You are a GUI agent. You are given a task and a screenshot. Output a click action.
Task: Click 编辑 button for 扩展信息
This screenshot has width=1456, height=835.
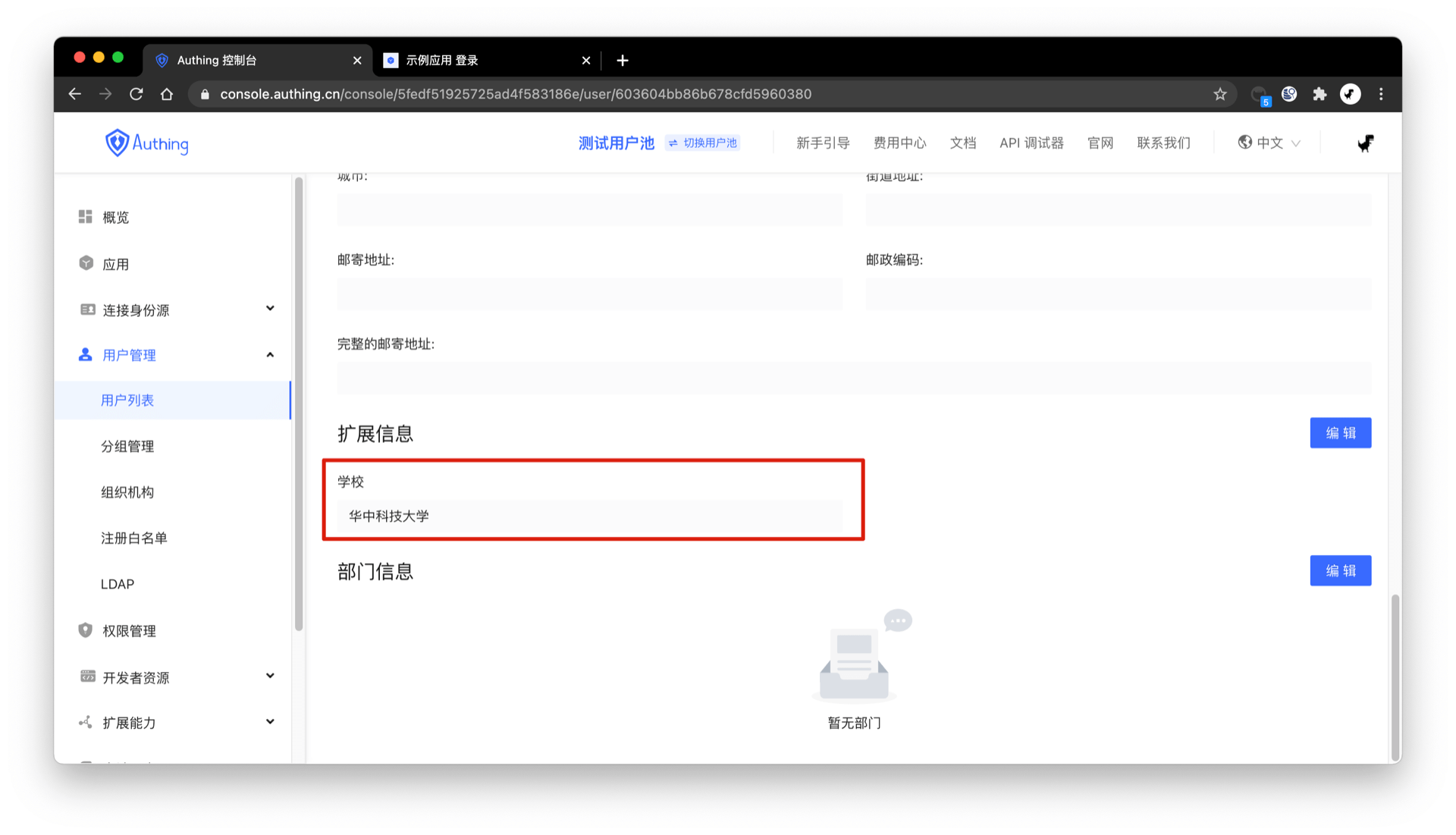(1340, 433)
